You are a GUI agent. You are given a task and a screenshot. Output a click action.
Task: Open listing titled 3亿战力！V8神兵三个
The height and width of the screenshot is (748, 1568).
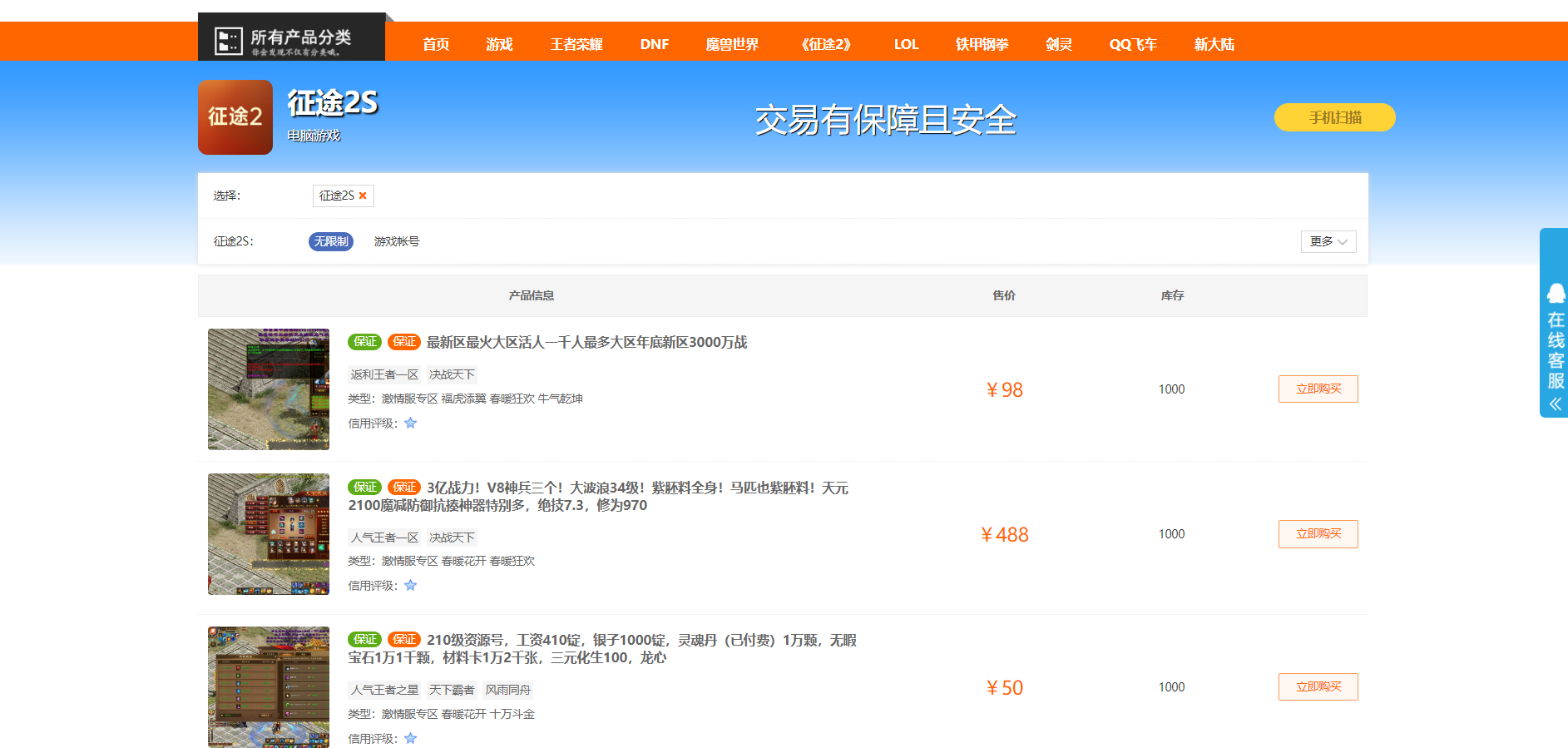tap(598, 496)
